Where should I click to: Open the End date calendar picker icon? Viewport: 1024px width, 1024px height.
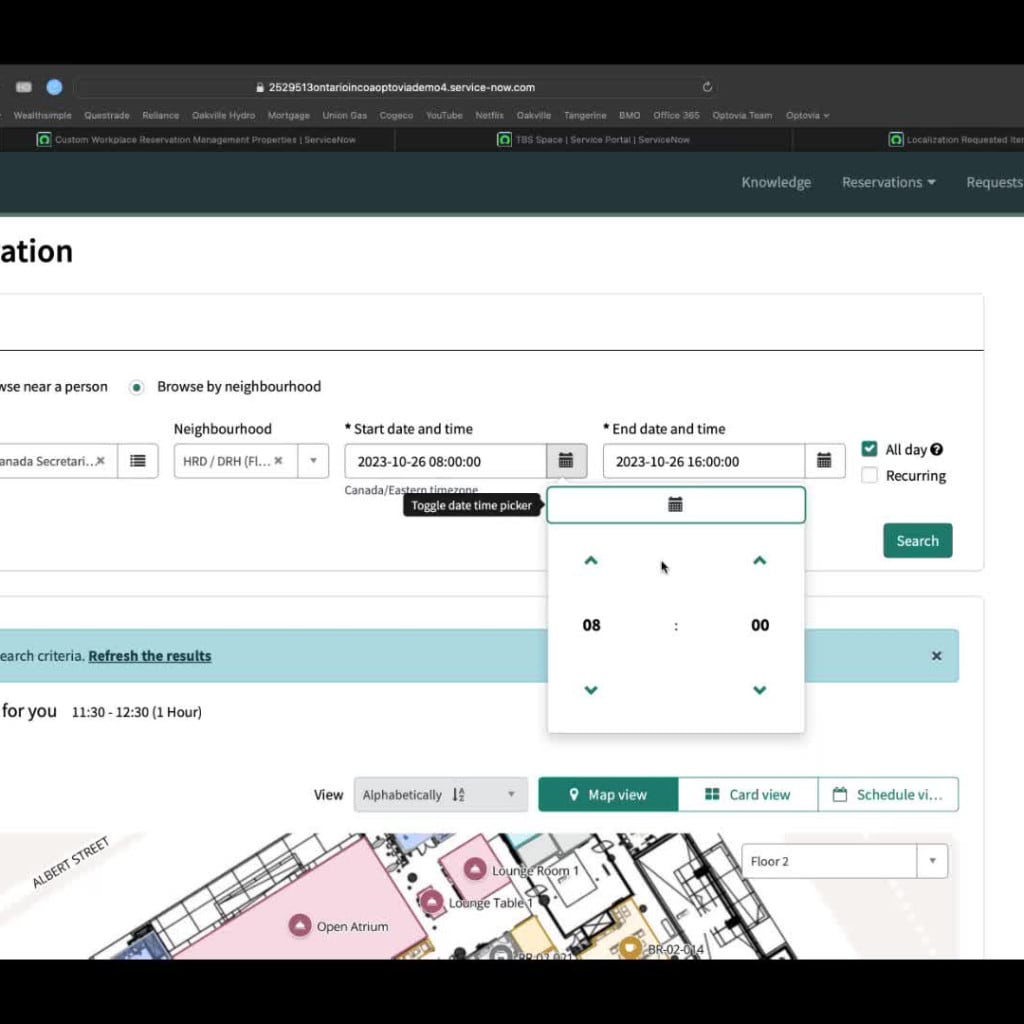pos(824,461)
